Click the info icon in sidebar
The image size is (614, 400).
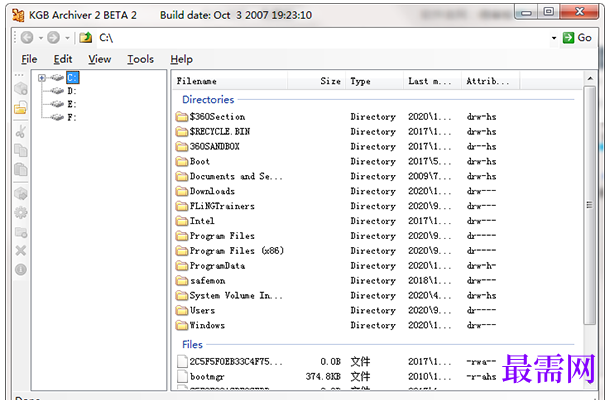point(21,270)
